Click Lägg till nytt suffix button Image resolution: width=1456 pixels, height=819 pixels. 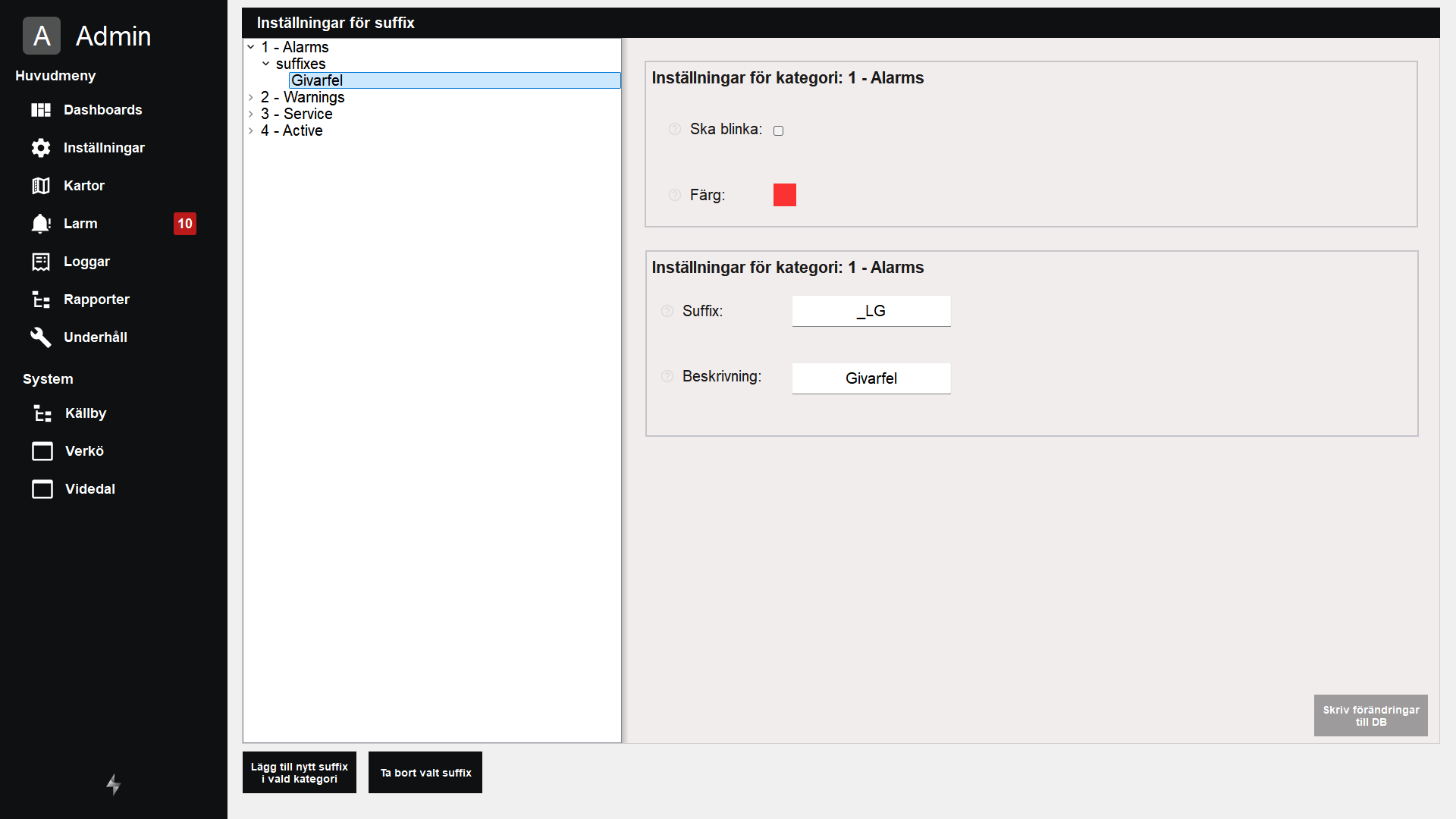point(299,772)
